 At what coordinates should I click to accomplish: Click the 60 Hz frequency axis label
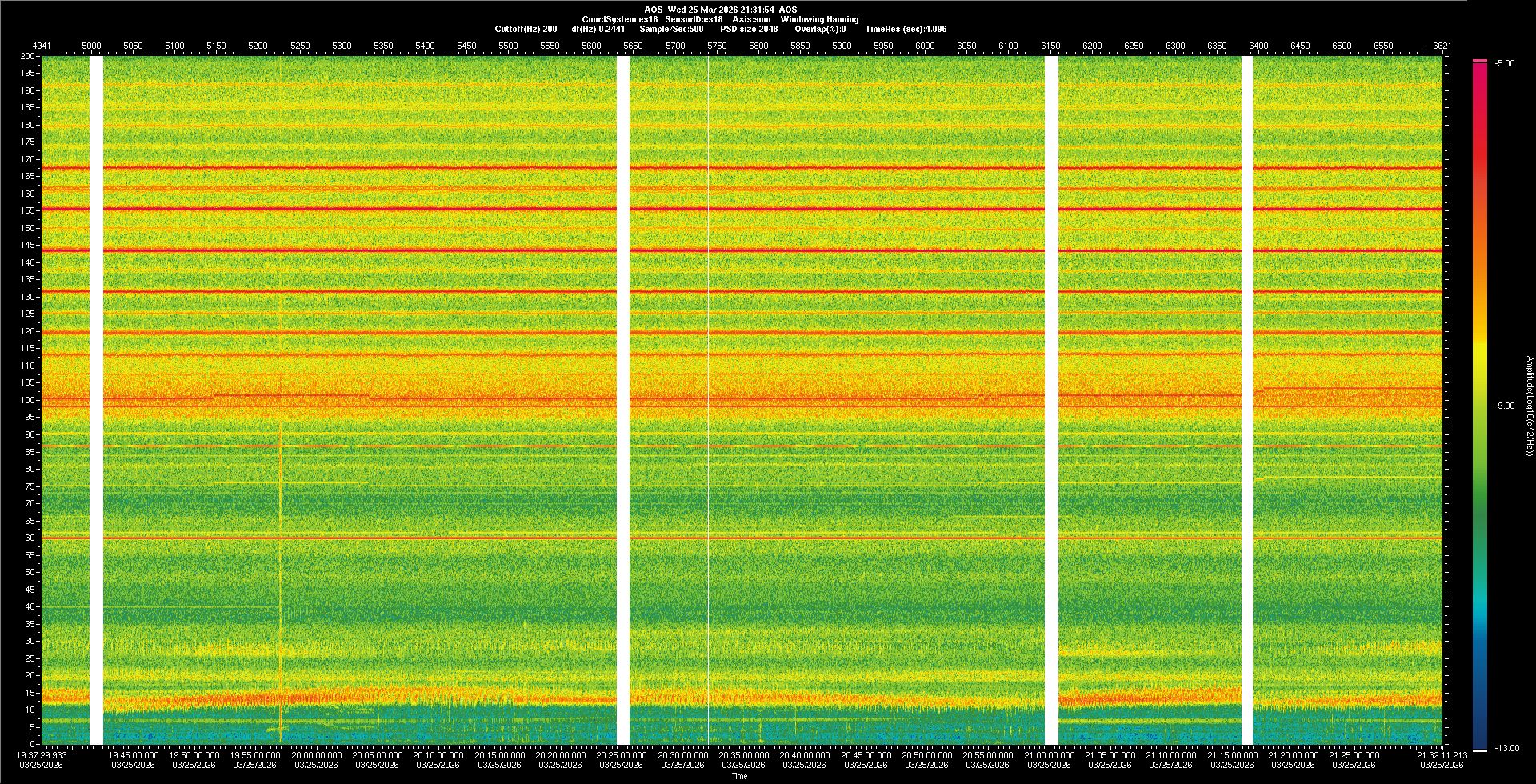30,538
